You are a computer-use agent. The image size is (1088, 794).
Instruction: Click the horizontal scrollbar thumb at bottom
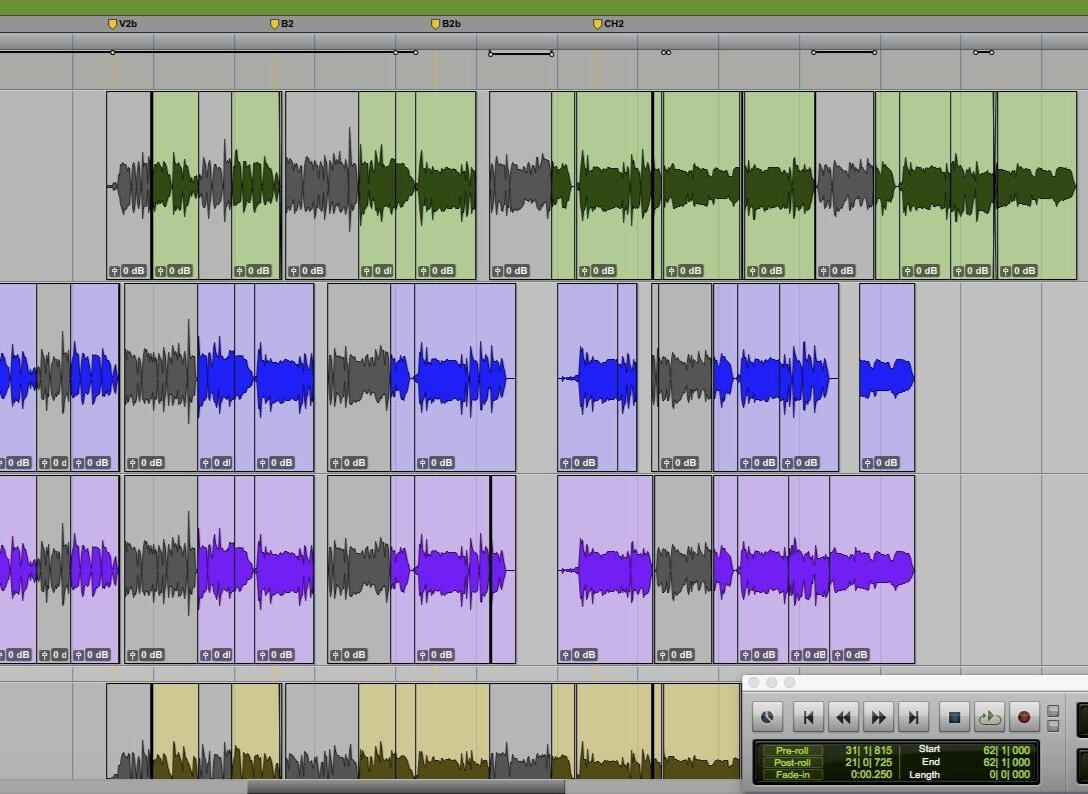[x=405, y=787]
